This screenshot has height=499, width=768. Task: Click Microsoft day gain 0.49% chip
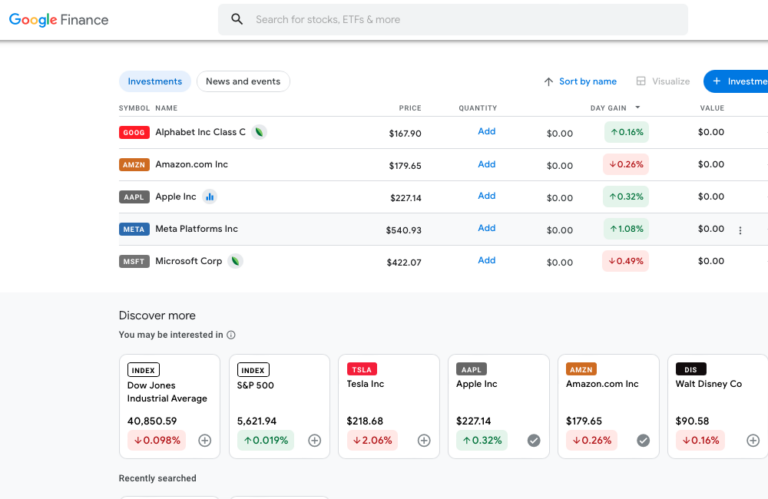[625, 261]
